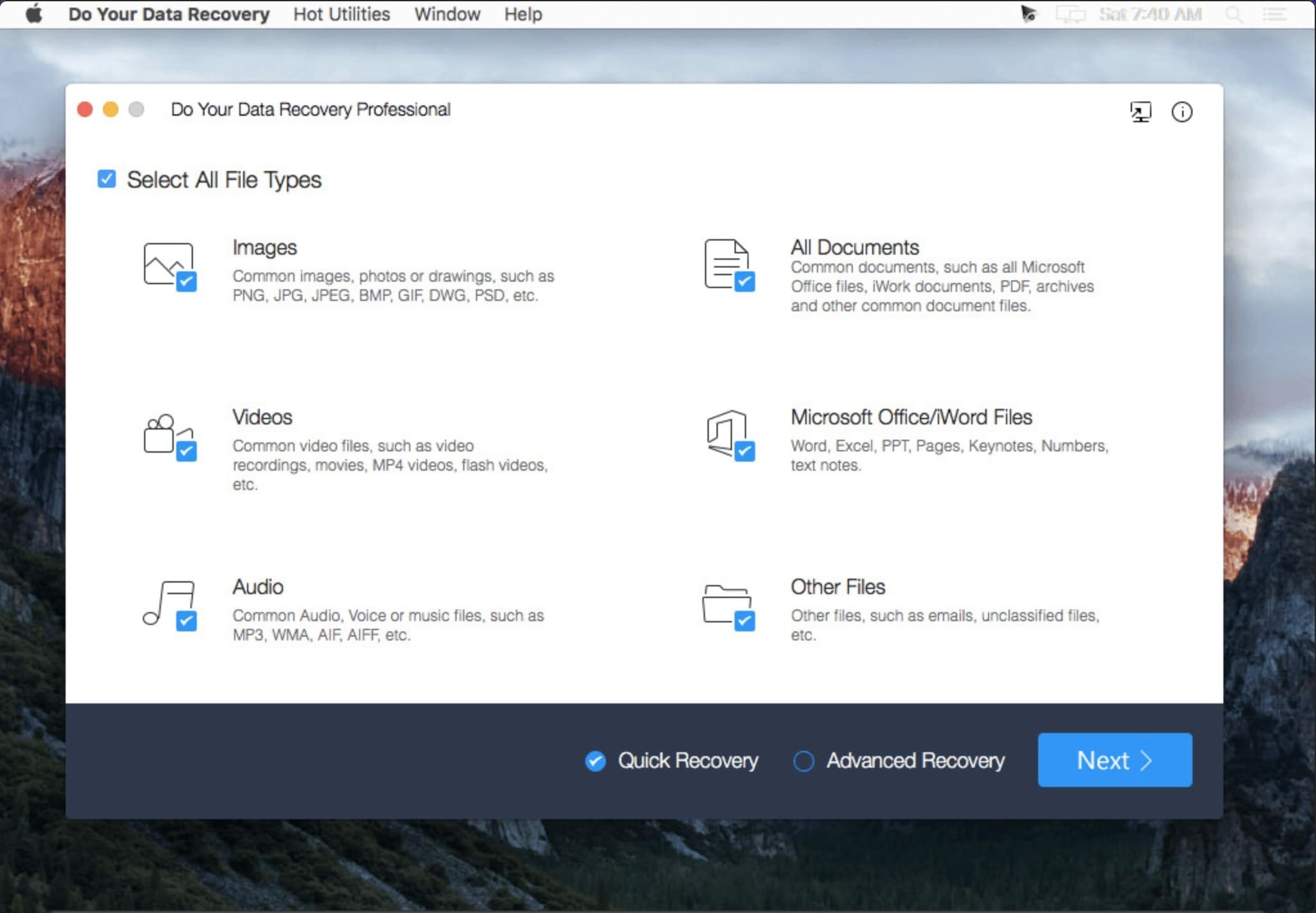Screen dimensions: 1316x913
Task: Open the Help menu
Action: point(522,14)
